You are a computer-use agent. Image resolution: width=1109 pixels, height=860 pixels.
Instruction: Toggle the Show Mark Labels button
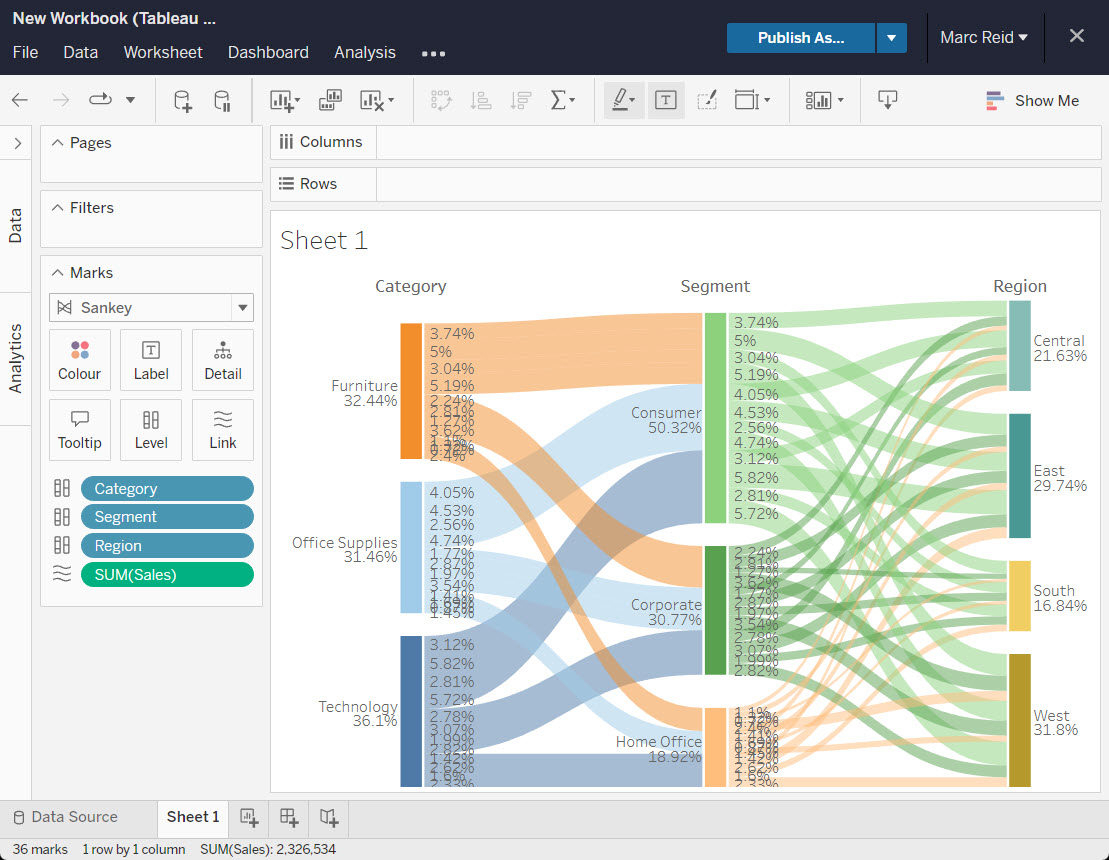pos(666,100)
